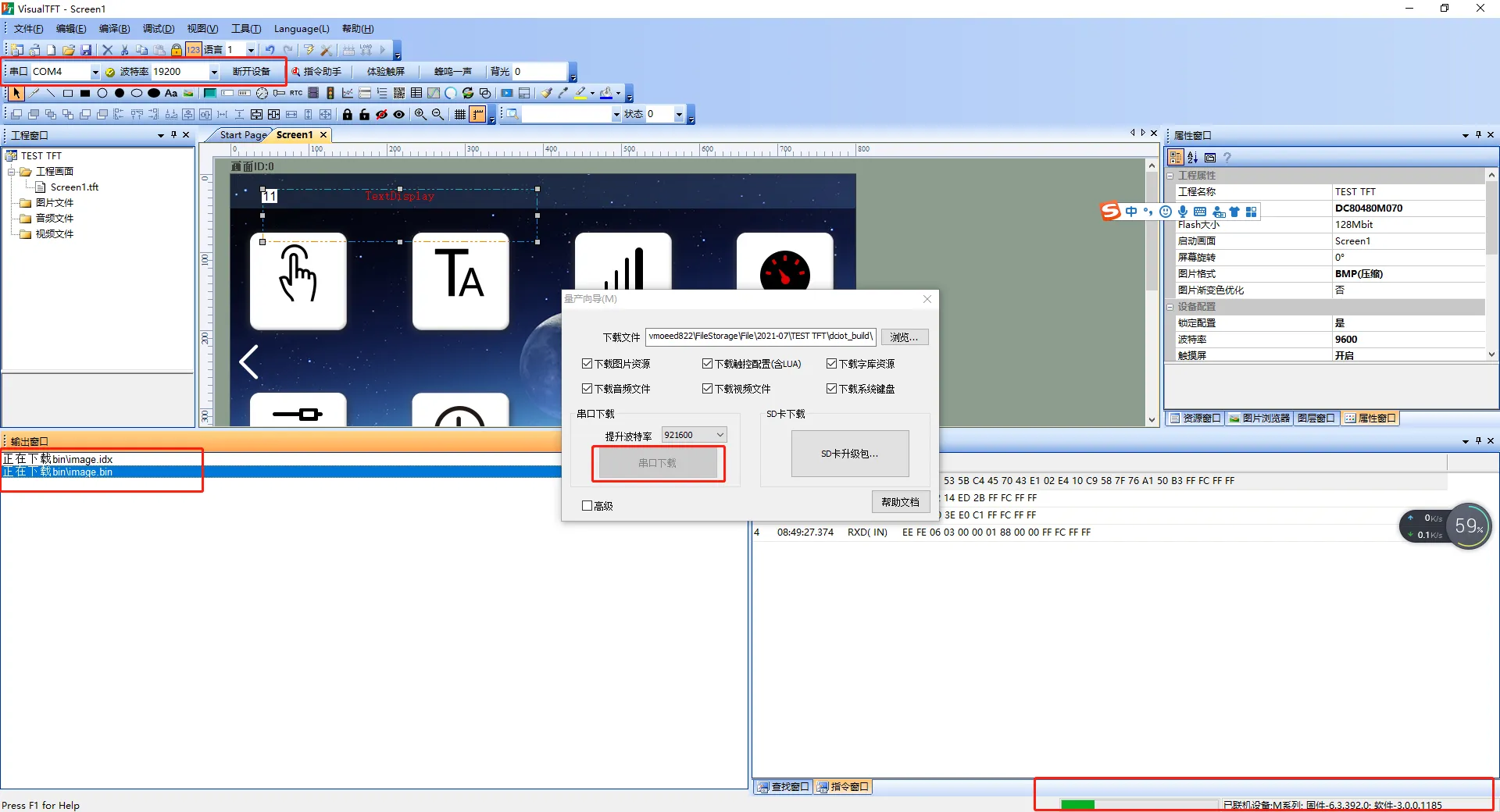The width and height of the screenshot is (1500, 812).
Task: Select the Aa text control tool
Action: point(171,93)
